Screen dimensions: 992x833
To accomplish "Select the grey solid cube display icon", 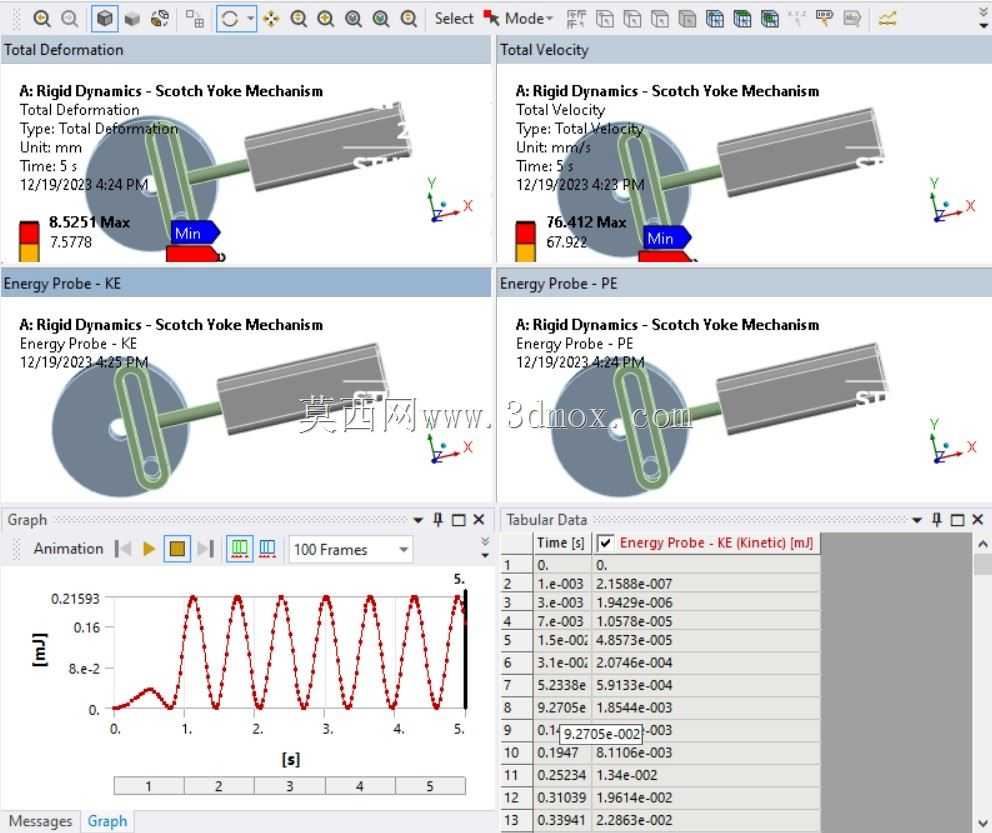I will [132, 19].
